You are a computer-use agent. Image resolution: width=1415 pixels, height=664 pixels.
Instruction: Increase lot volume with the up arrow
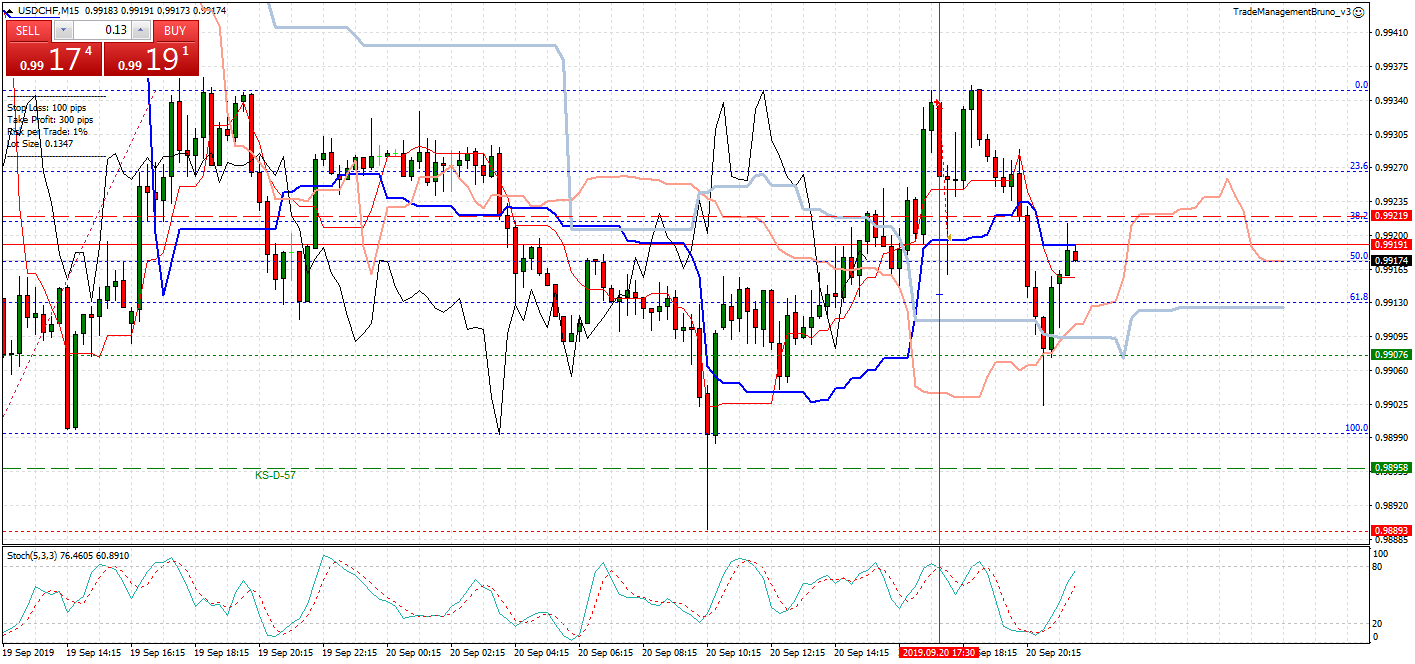(141, 30)
